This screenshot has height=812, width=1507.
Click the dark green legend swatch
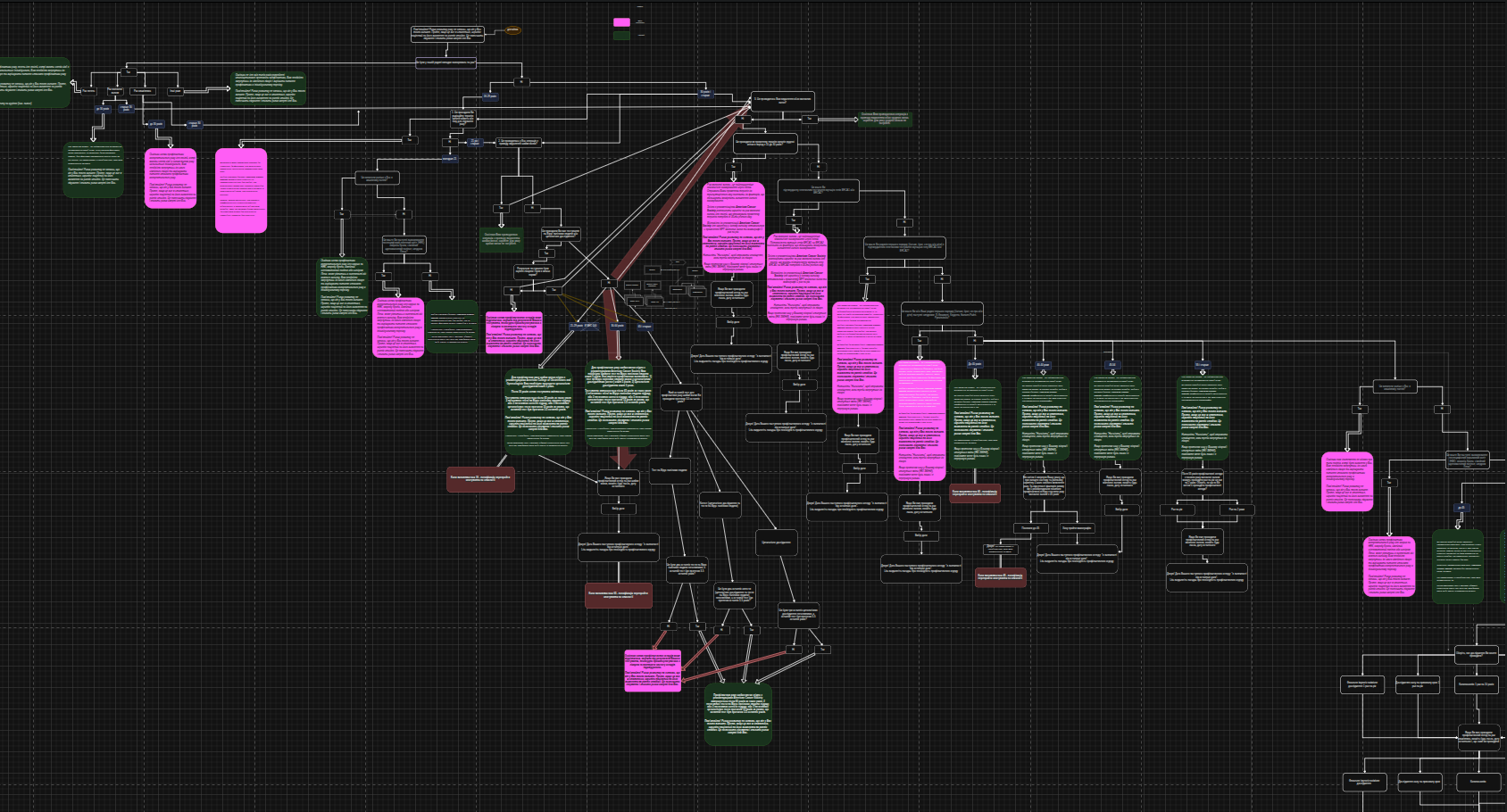pos(621,36)
